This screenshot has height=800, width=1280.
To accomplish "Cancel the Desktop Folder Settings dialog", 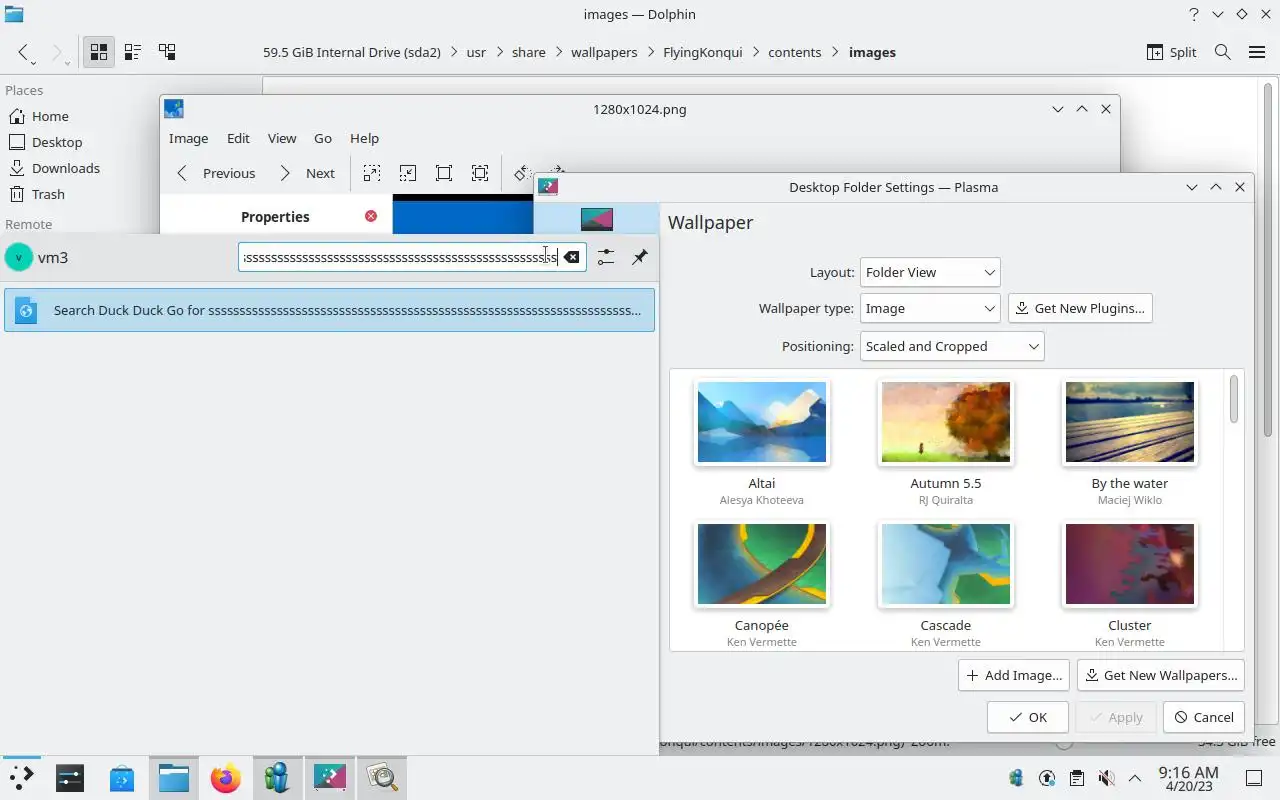I will pyautogui.click(x=1204, y=717).
